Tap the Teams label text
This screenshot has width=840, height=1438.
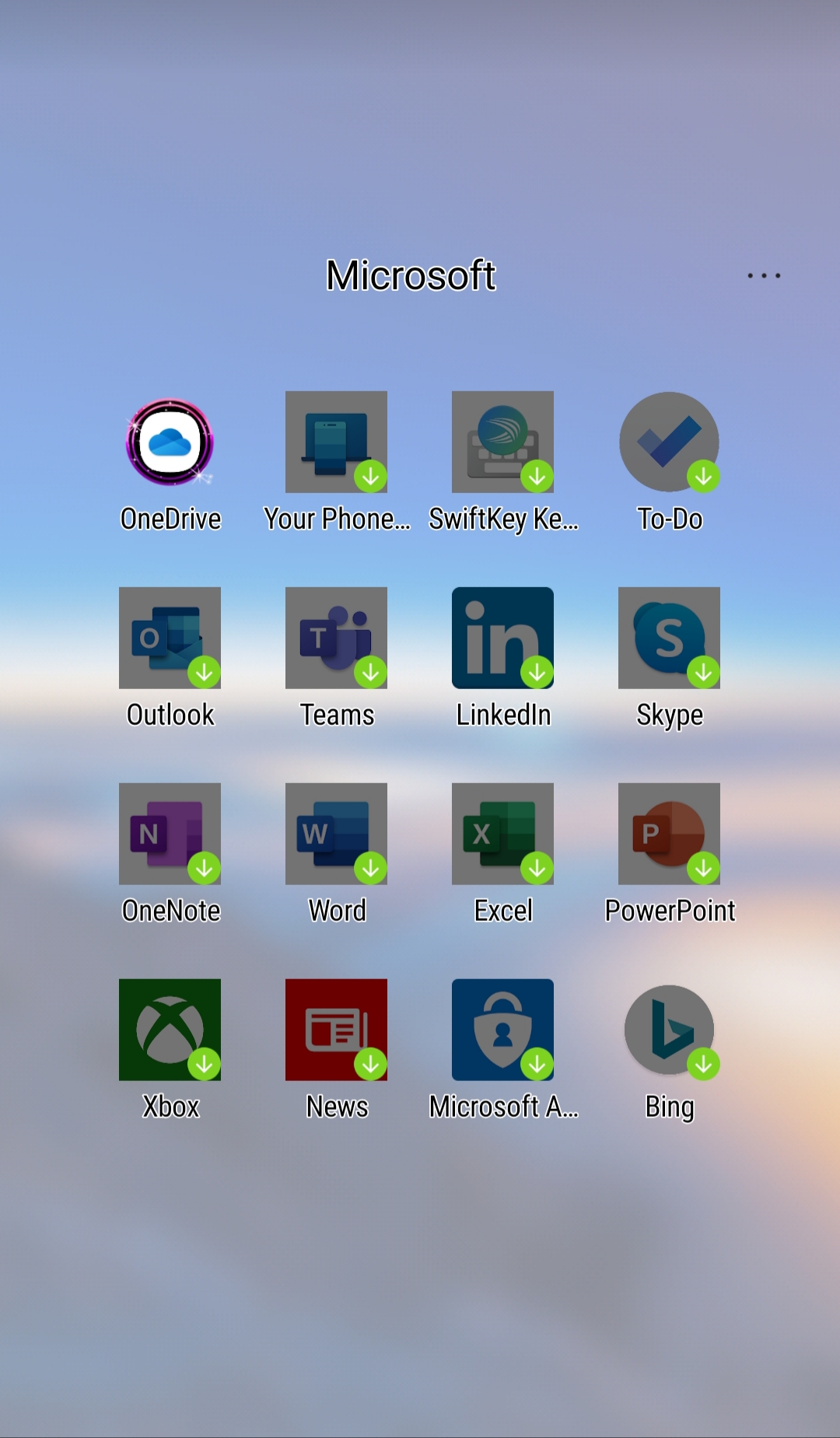337,715
